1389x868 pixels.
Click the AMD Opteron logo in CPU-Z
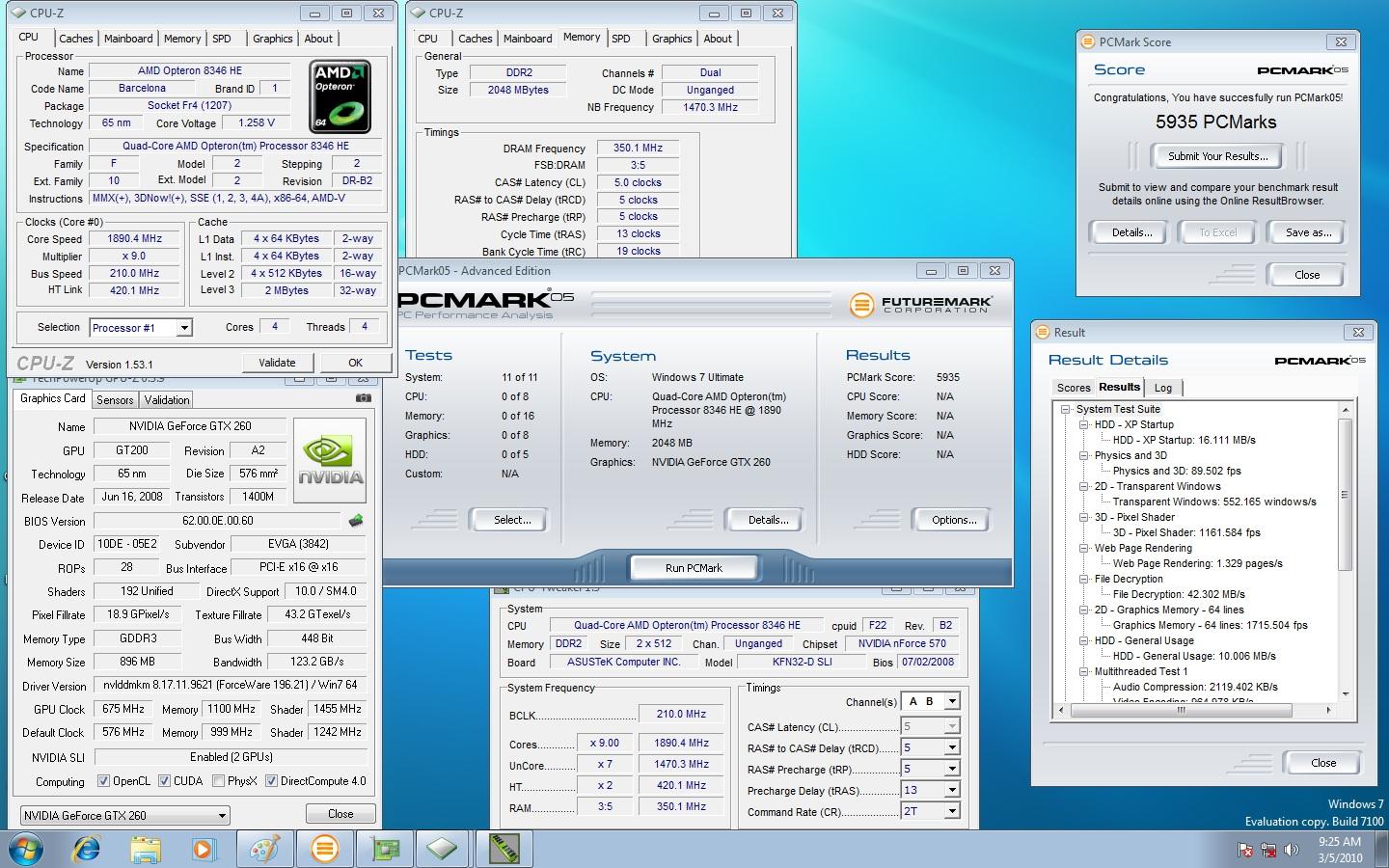340,96
